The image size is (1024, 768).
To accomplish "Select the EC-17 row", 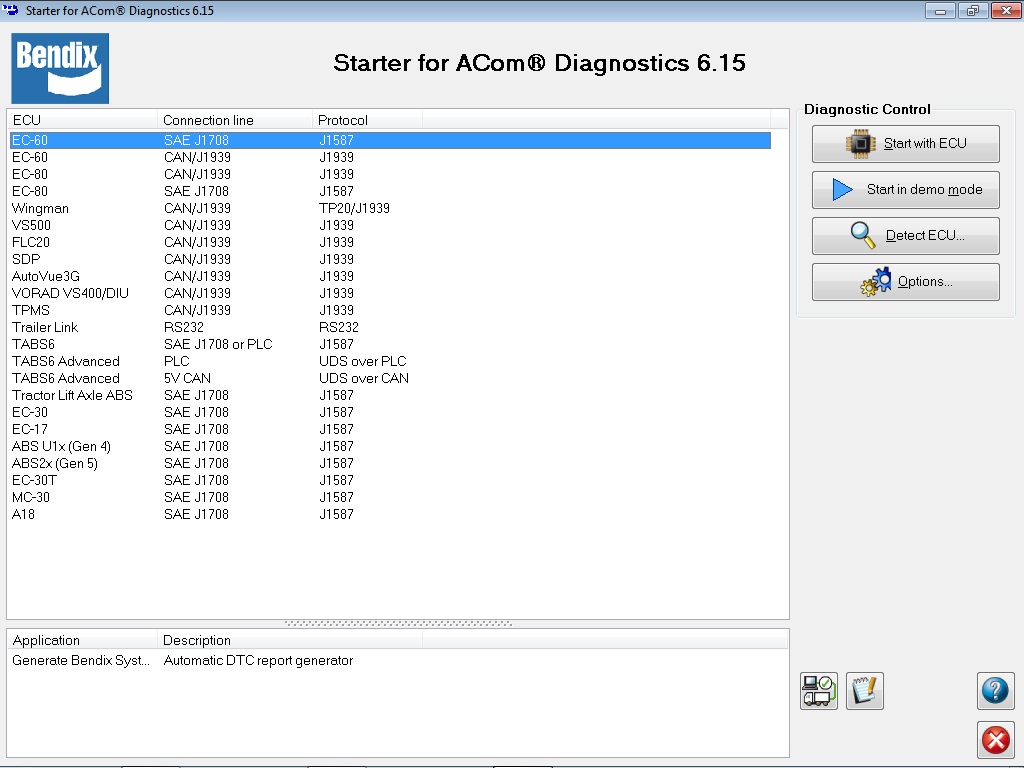I will click(391, 429).
